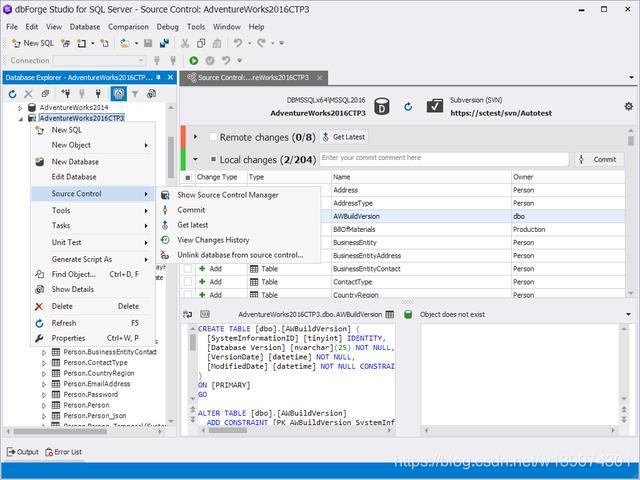Open the Comparison menu

[x=128, y=27]
